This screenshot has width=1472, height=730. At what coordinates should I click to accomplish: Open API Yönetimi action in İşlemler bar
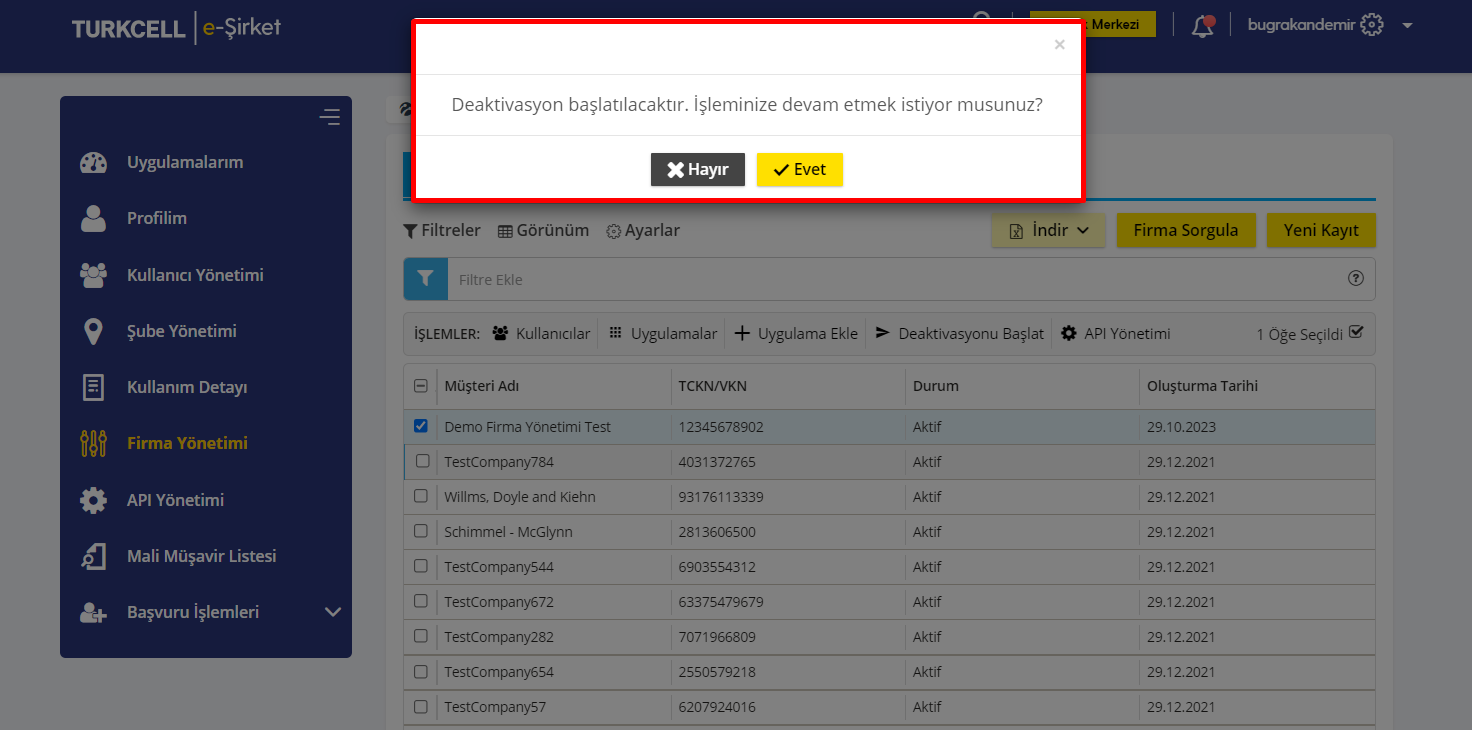point(1115,334)
